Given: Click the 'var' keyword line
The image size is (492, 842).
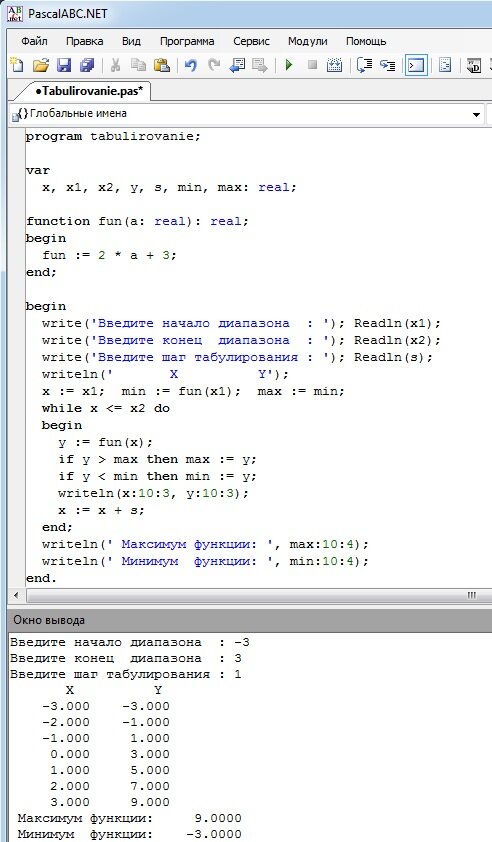Looking at the screenshot, I should click(38, 171).
